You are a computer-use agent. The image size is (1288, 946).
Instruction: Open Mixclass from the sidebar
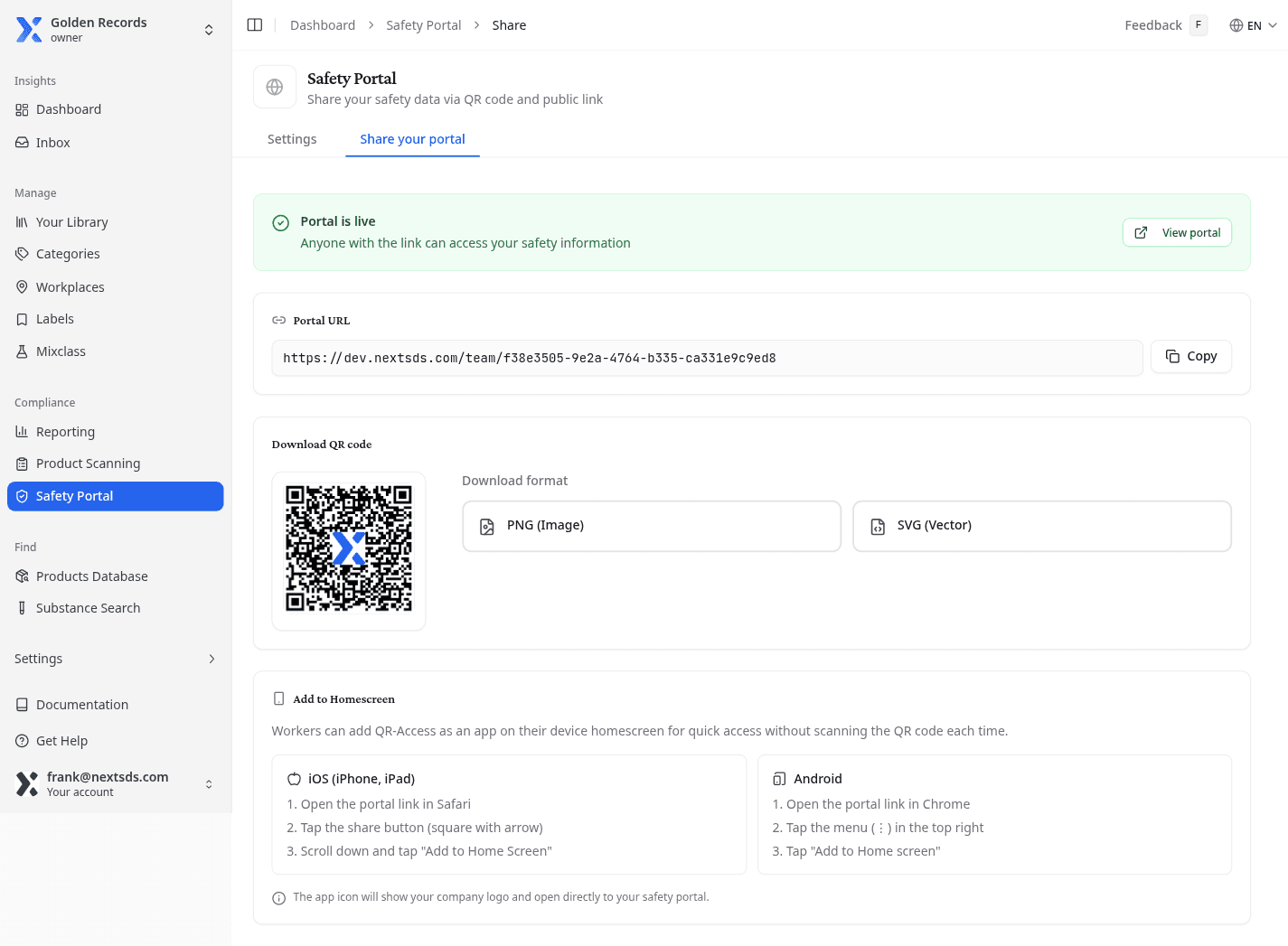[x=116, y=351]
